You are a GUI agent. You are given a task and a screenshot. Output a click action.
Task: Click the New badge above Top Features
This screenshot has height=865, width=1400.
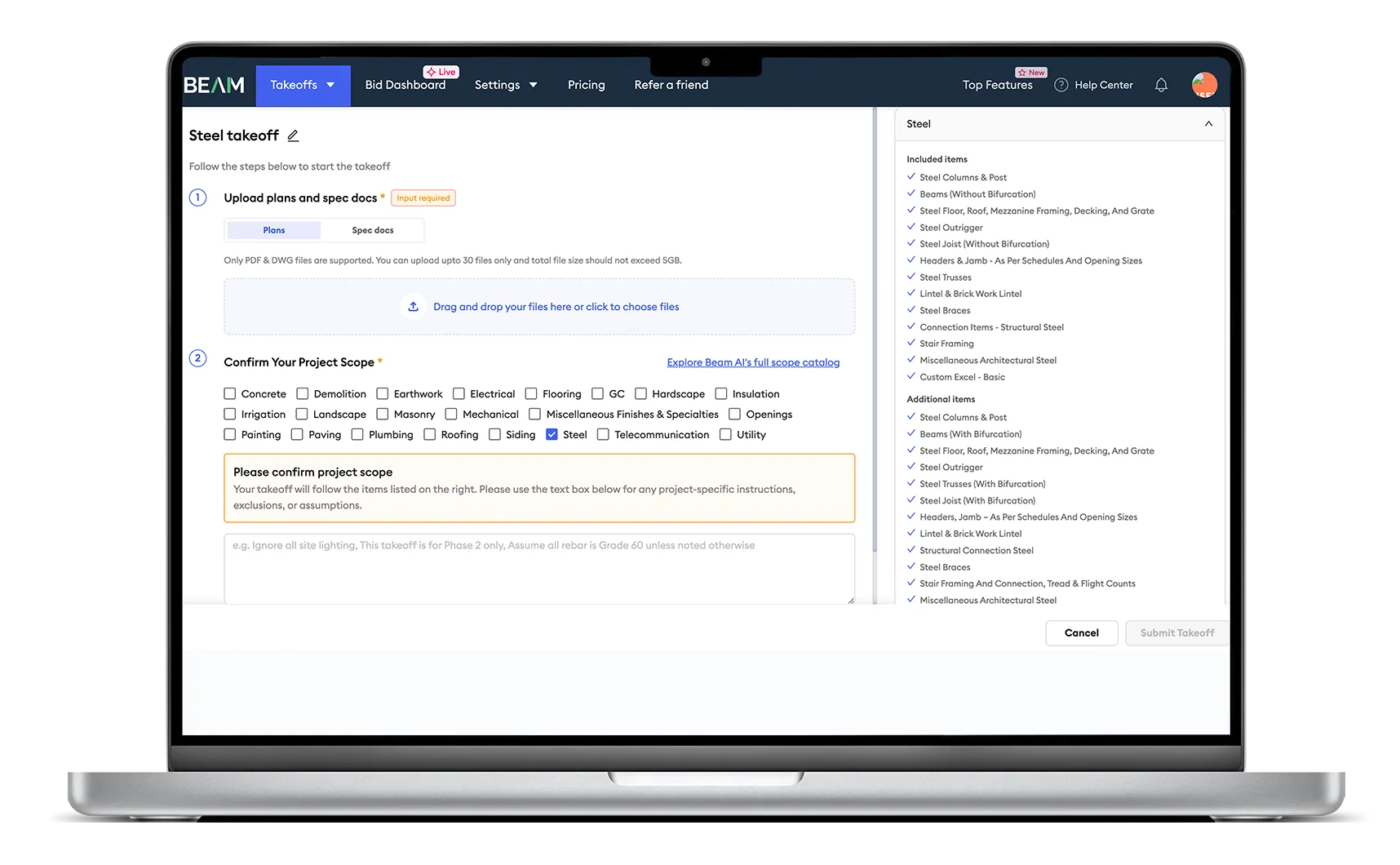point(1031,73)
